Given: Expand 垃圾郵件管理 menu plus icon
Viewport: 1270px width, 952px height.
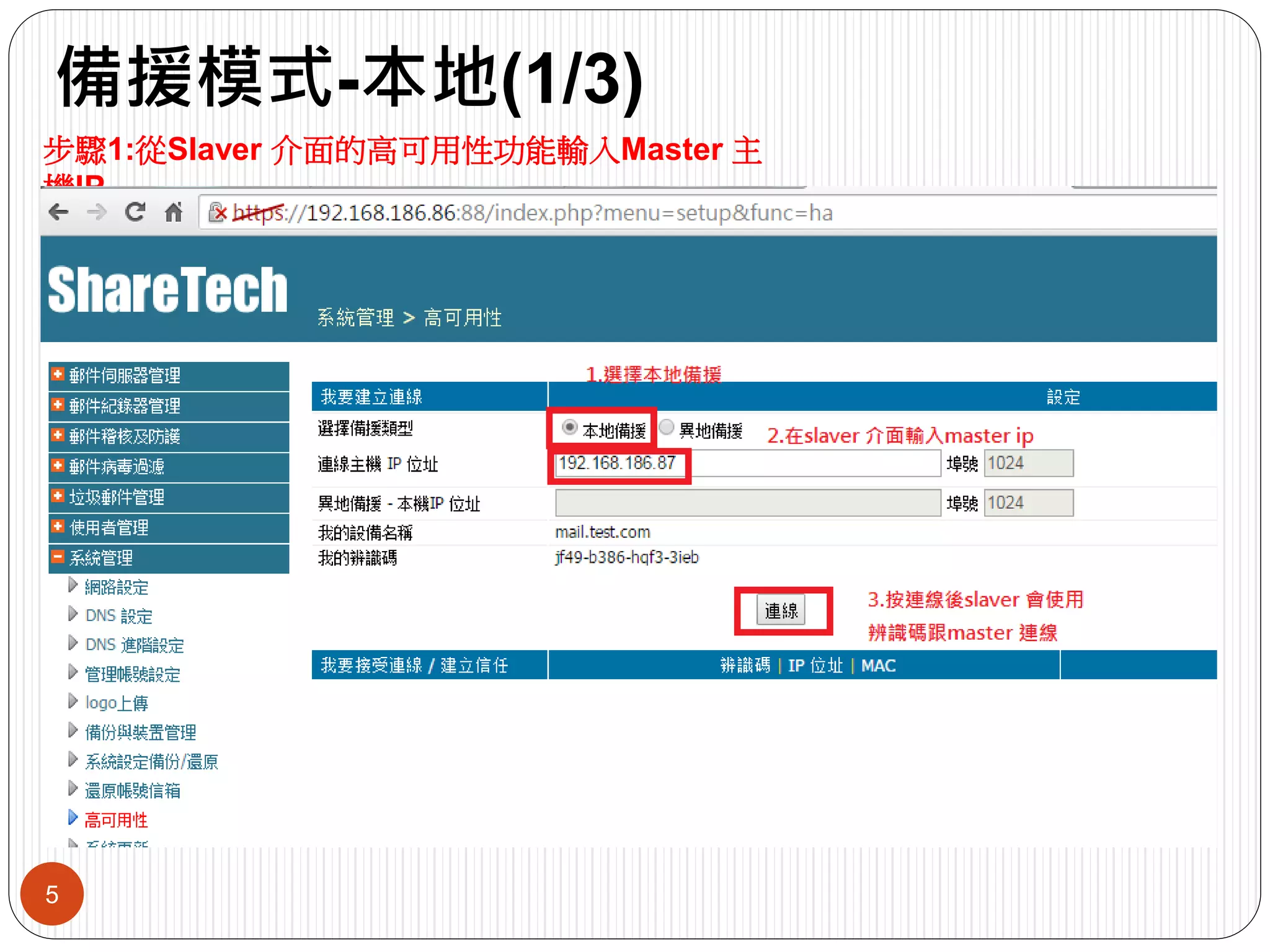Looking at the screenshot, I should [58, 496].
